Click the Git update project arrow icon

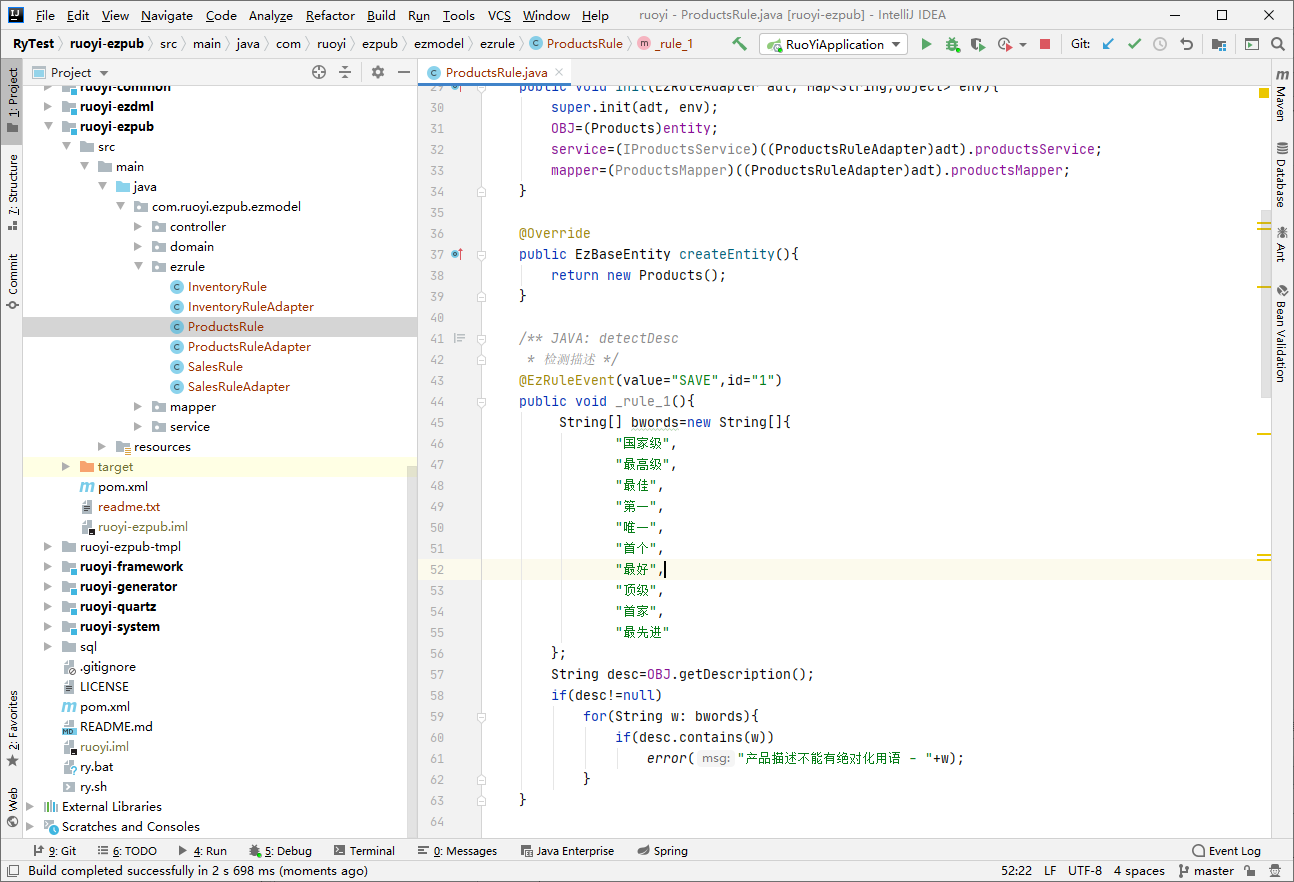click(1108, 44)
